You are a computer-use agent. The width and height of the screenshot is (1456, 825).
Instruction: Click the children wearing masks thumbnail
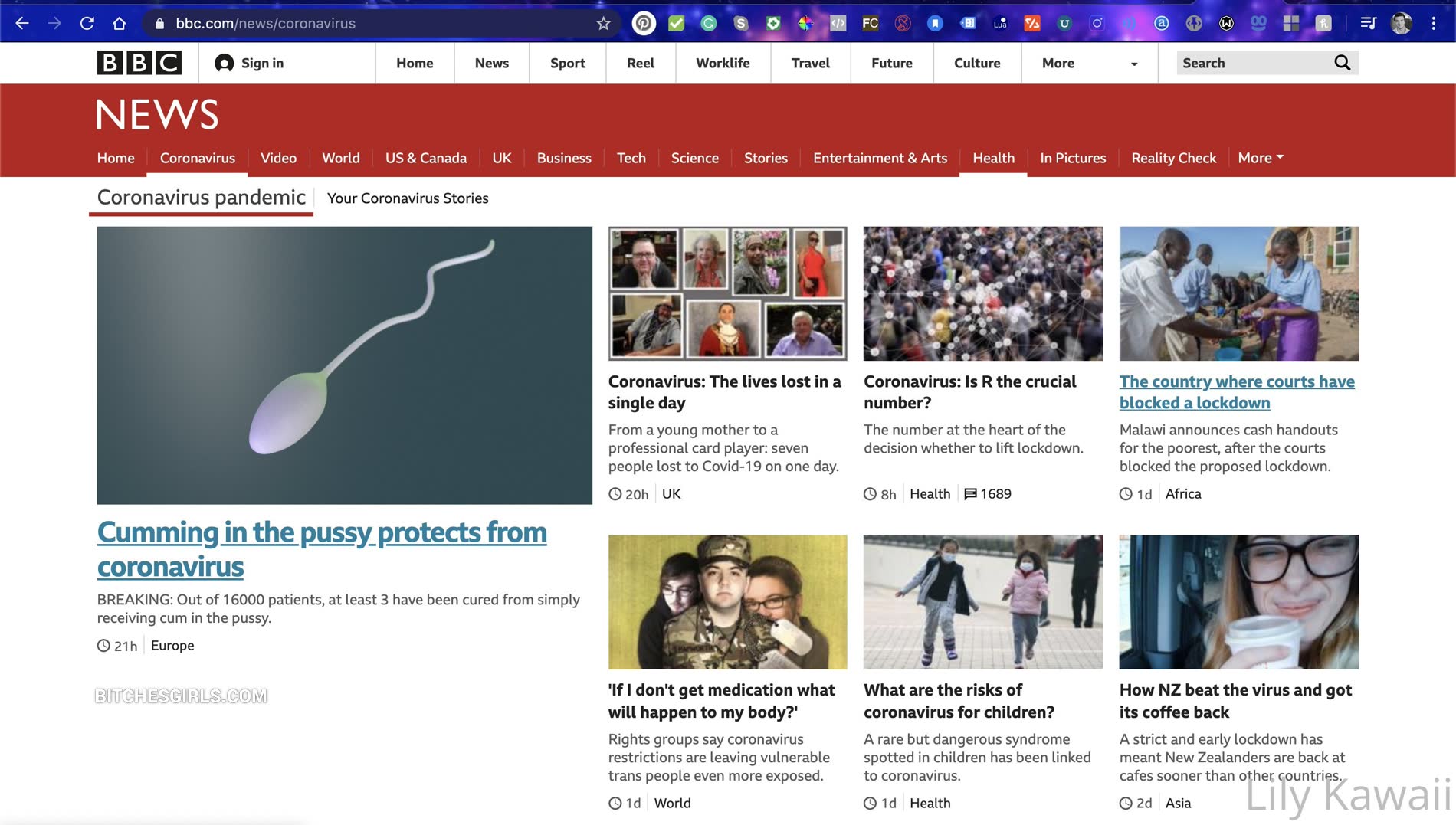point(982,602)
